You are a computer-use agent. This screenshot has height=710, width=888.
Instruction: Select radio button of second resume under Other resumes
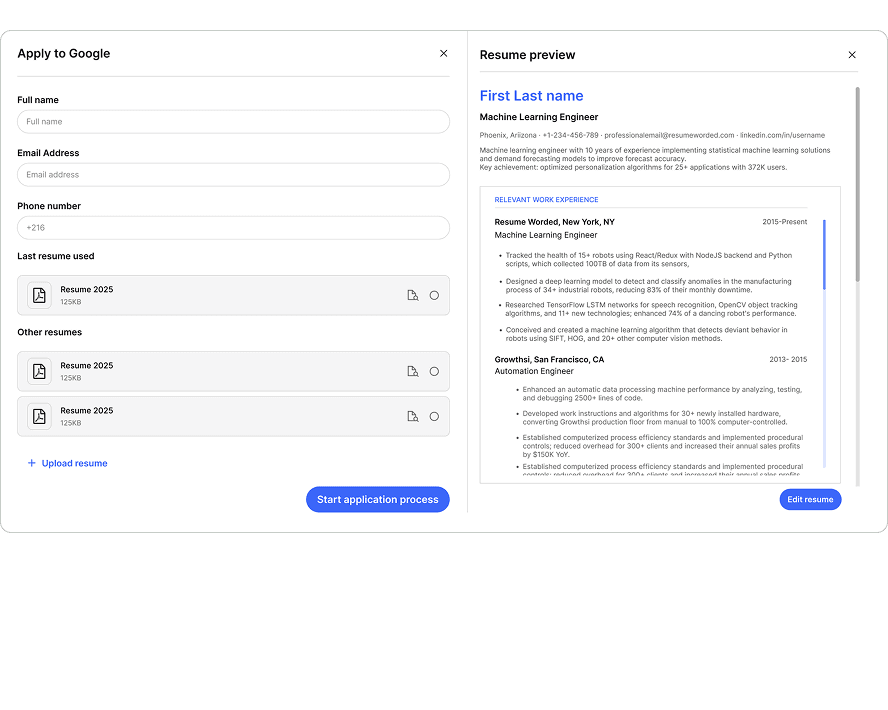pos(434,417)
